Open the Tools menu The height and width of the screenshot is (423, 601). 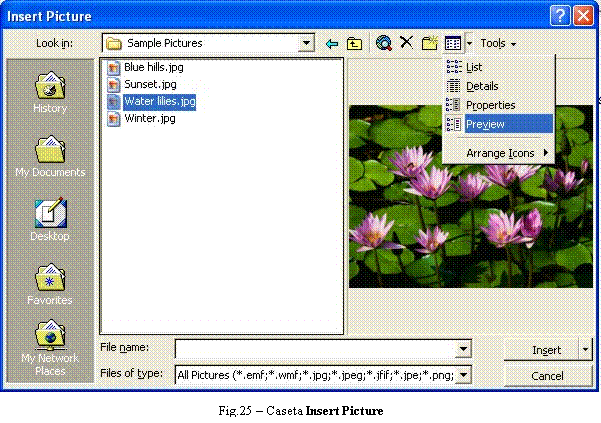[497, 44]
